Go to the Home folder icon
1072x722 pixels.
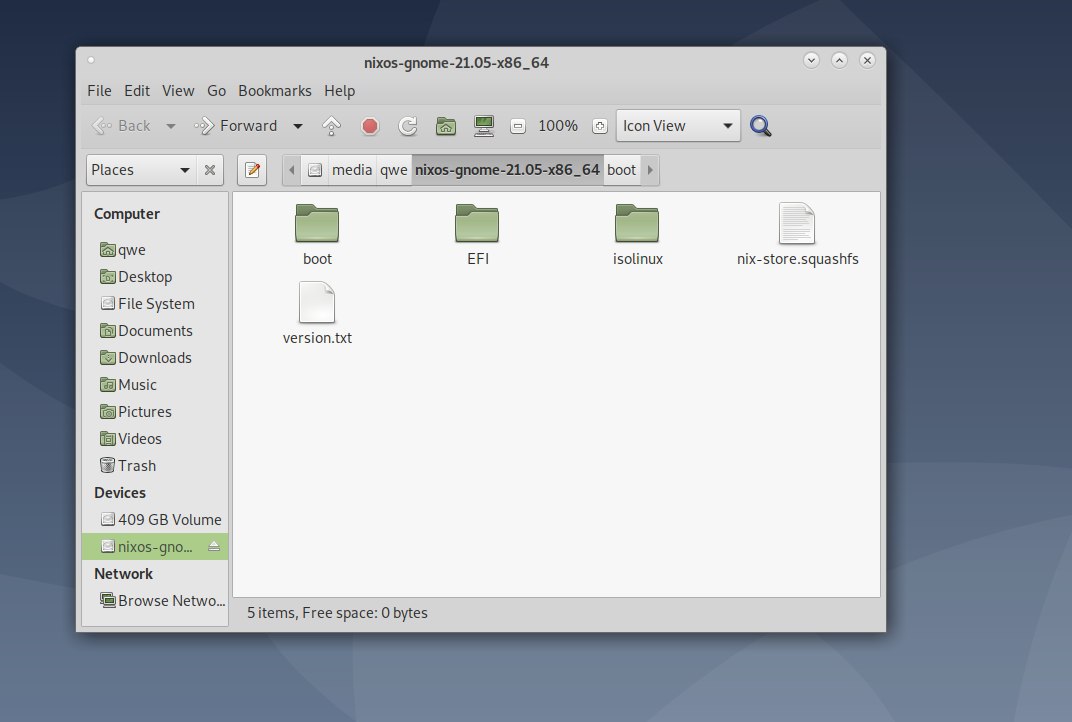pyautogui.click(x=446, y=126)
